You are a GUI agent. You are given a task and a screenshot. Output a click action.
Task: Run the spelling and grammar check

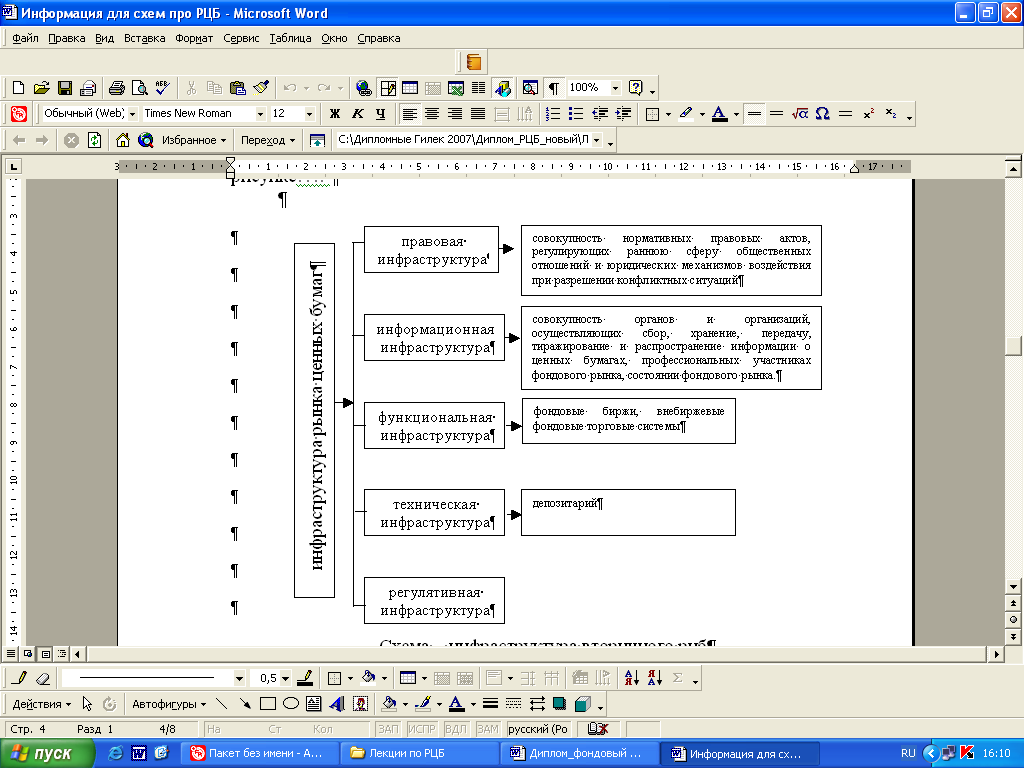coord(162,88)
